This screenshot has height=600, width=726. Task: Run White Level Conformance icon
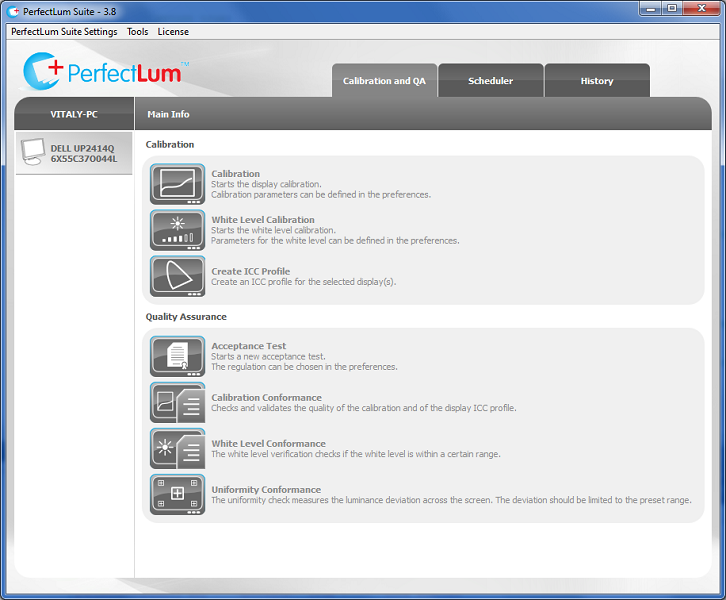[x=177, y=449]
